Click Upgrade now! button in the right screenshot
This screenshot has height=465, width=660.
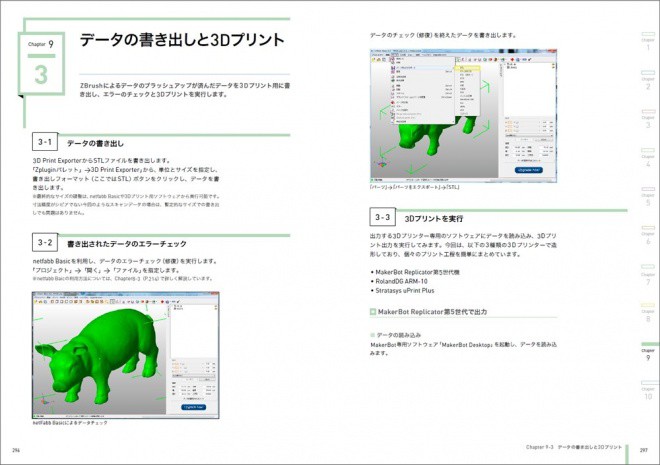(529, 170)
